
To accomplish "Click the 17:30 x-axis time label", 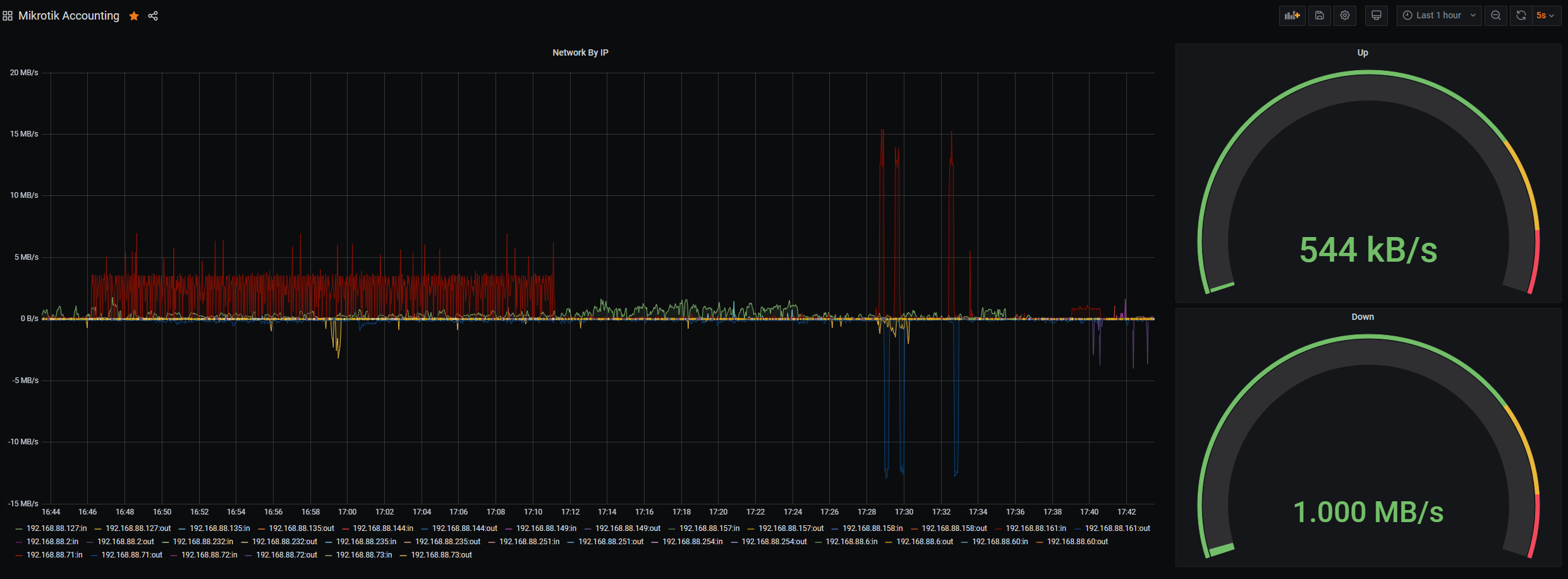I will coord(904,512).
